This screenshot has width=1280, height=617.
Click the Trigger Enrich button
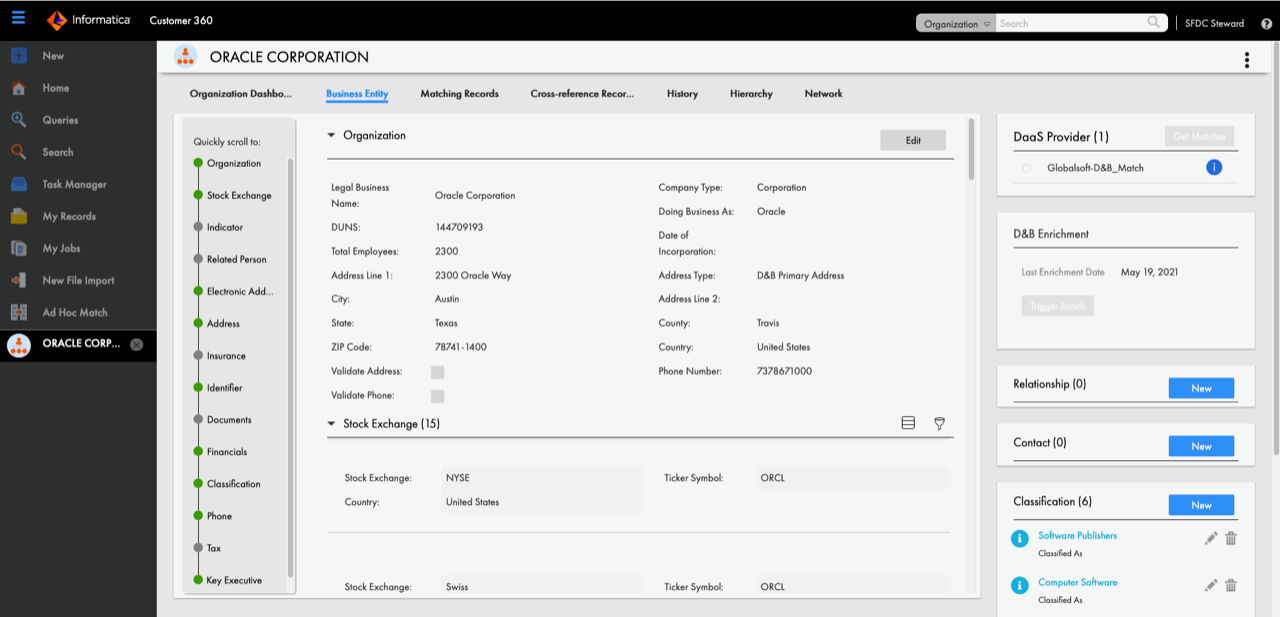coord(1058,306)
